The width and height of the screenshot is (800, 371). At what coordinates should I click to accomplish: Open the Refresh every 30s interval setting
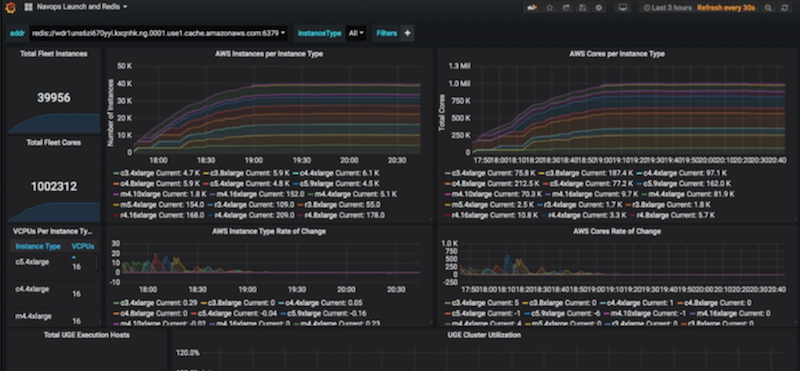point(726,8)
